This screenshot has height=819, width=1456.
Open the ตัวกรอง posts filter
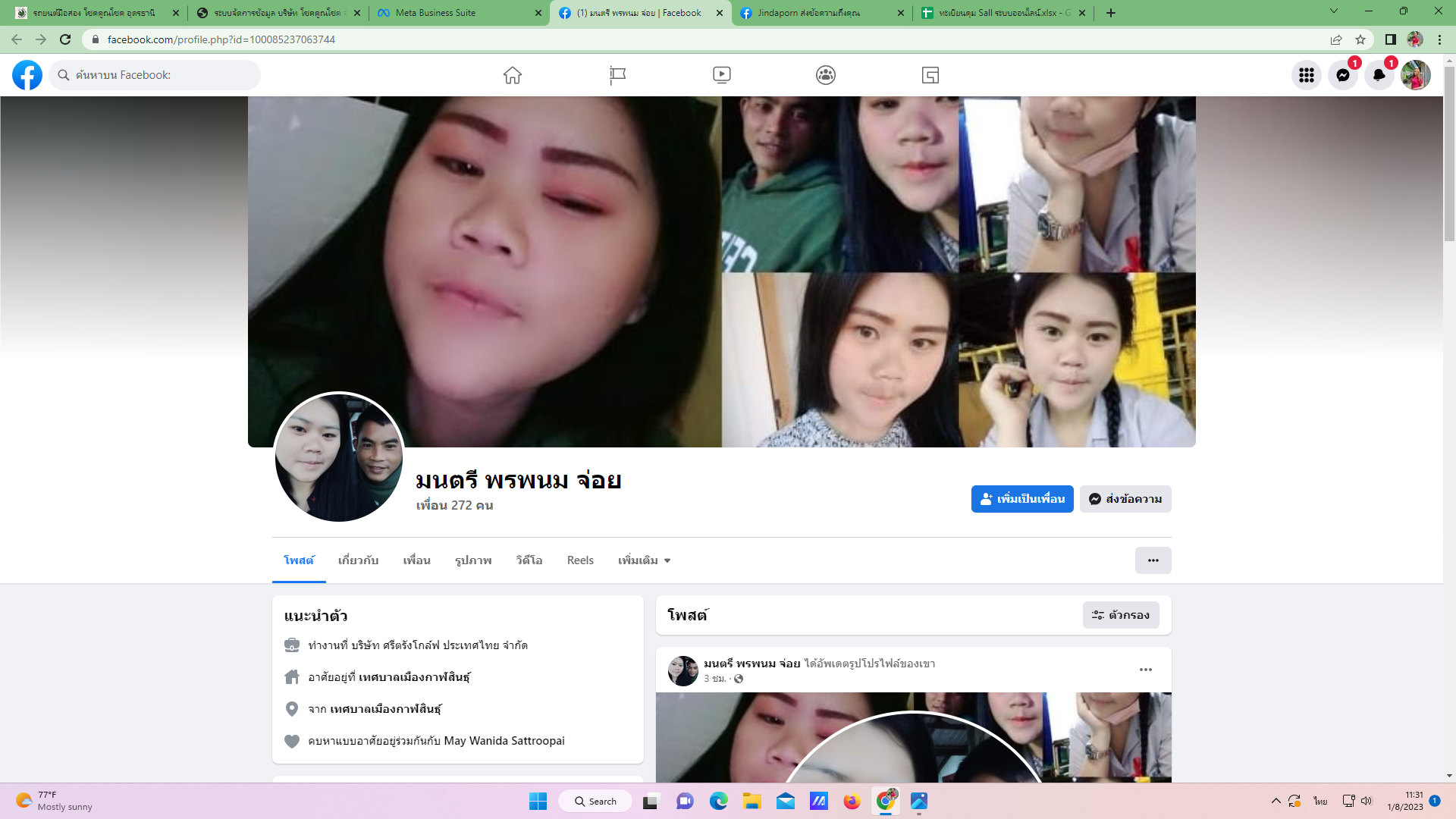tap(1121, 615)
